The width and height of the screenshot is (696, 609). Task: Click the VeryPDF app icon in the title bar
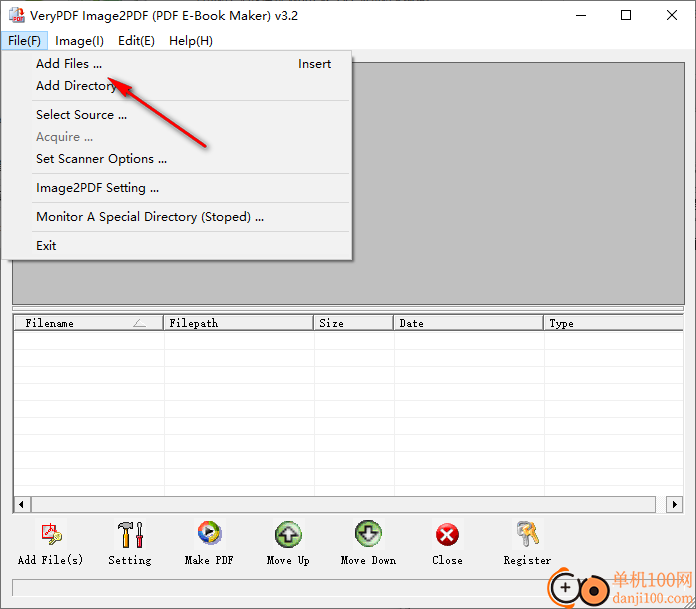(x=16, y=15)
